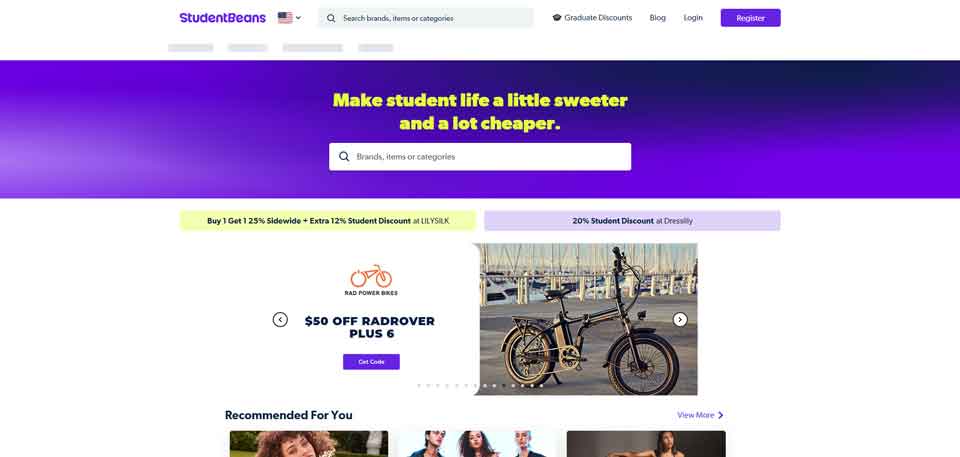The width and height of the screenshot is (960, 457).
Task: Click the Rad Power Bikes logo
Action: (371, 280)
